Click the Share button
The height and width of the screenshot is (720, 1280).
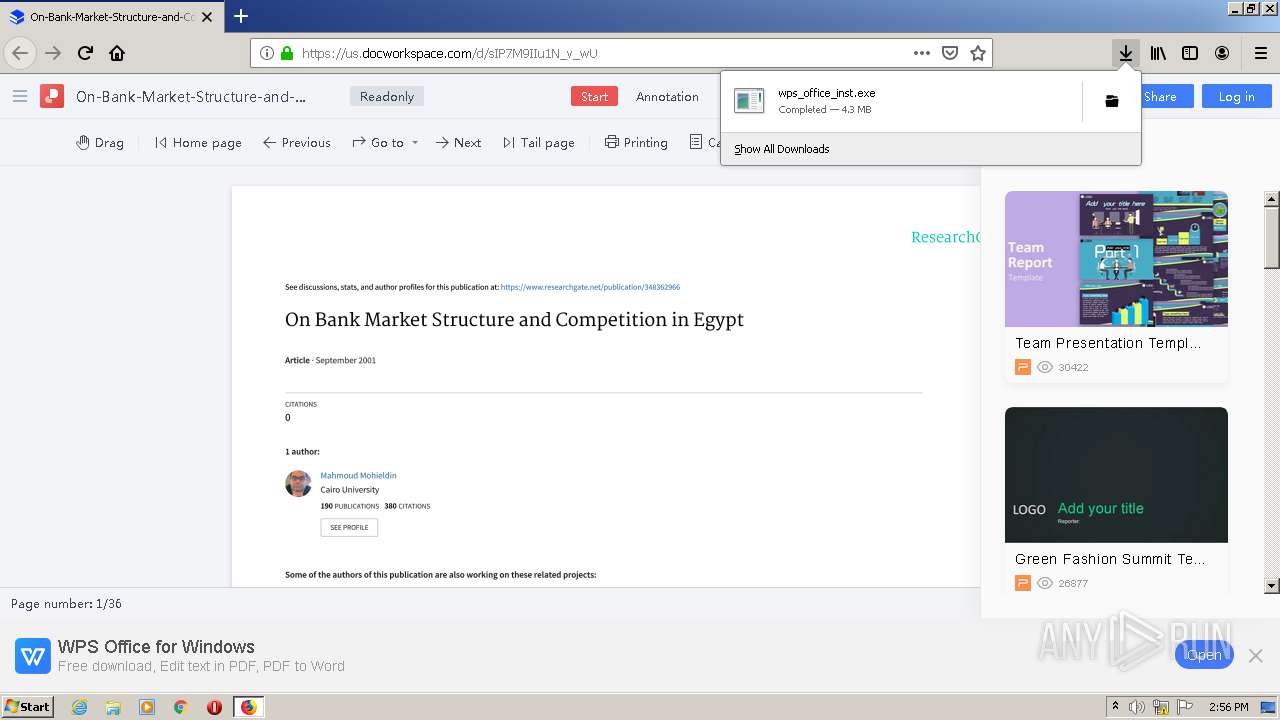tap(1160, 96)
